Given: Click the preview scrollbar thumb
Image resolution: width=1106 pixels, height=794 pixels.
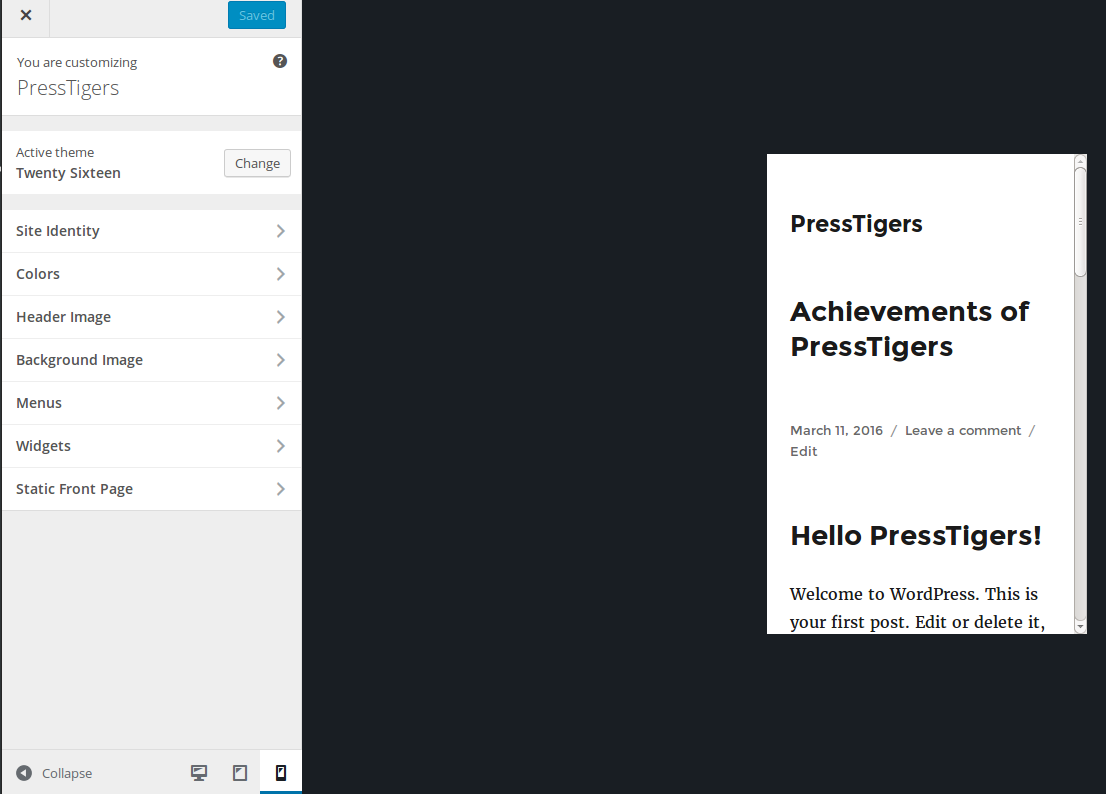Looking at the screenshot, I should click(x=1080, y=222).
